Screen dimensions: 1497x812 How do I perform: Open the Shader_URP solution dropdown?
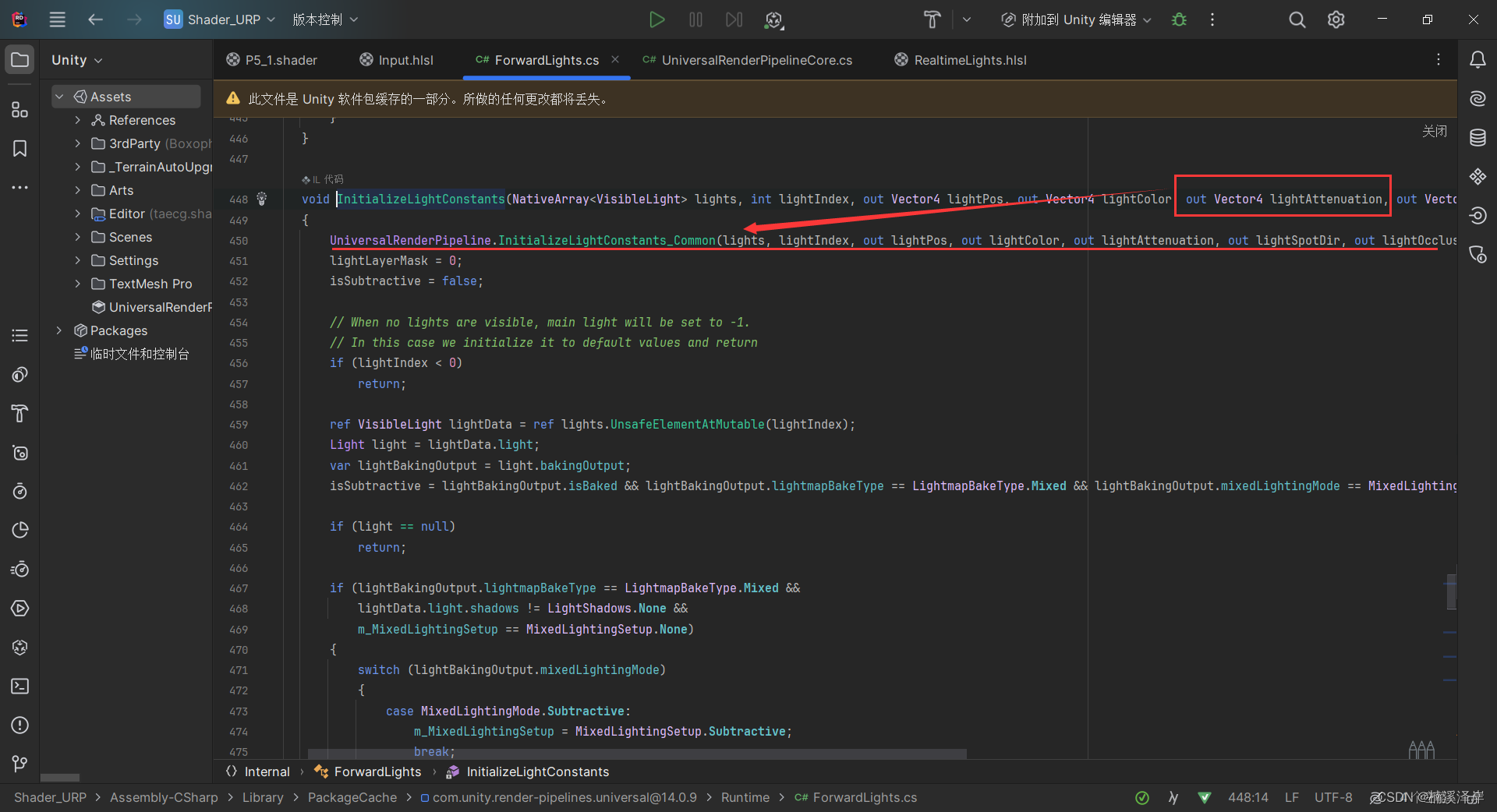(x=219, y=19)
